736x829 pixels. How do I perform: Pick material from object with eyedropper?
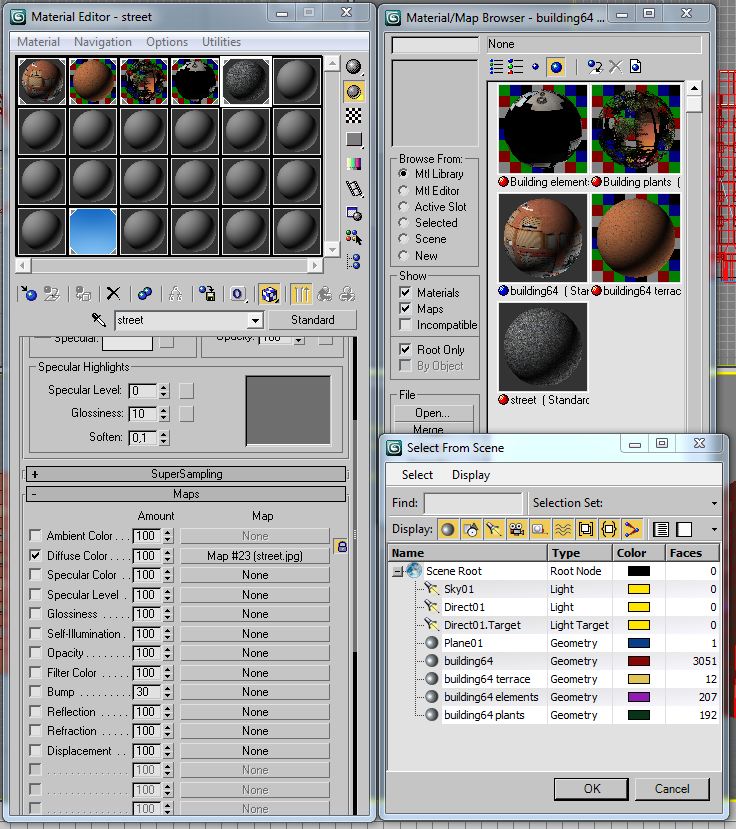pyautogui.click(x=98, y=319)
